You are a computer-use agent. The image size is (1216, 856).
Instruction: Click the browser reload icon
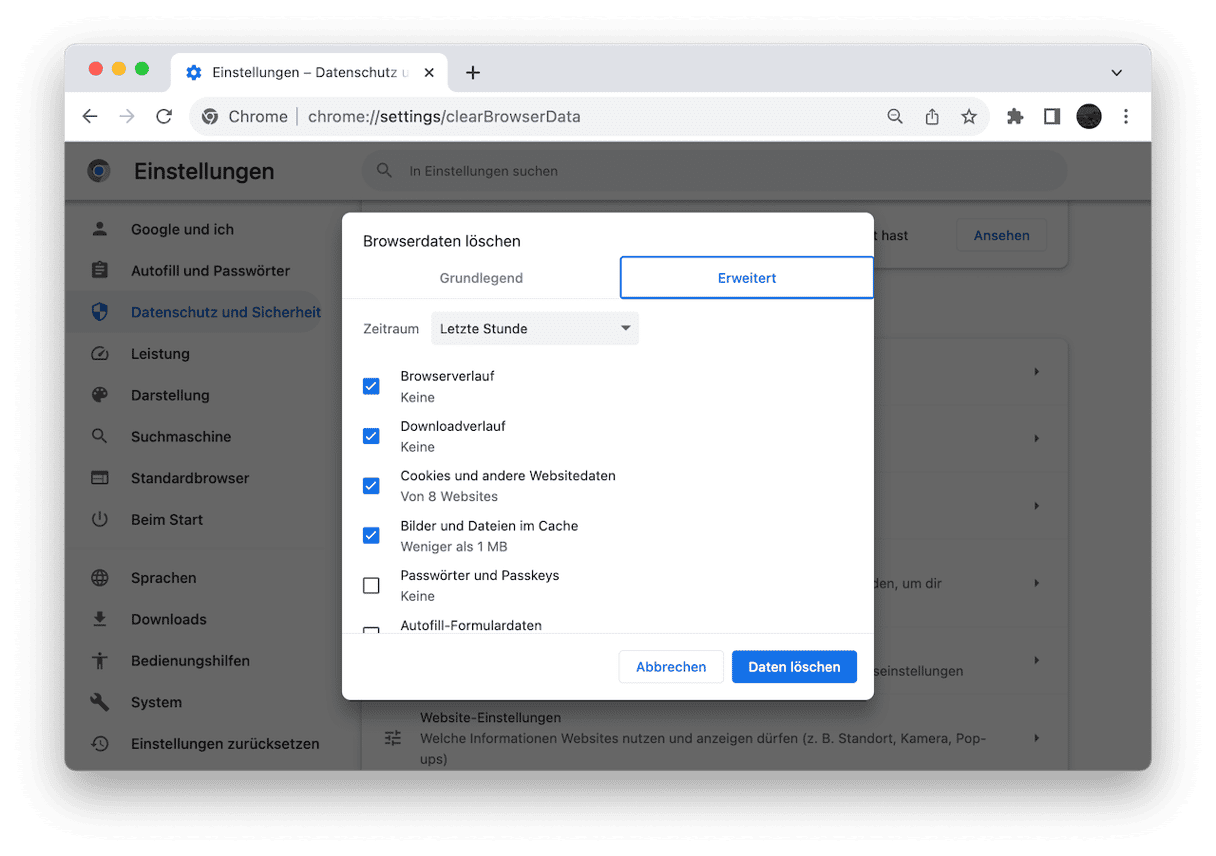(x=164, y=117)
